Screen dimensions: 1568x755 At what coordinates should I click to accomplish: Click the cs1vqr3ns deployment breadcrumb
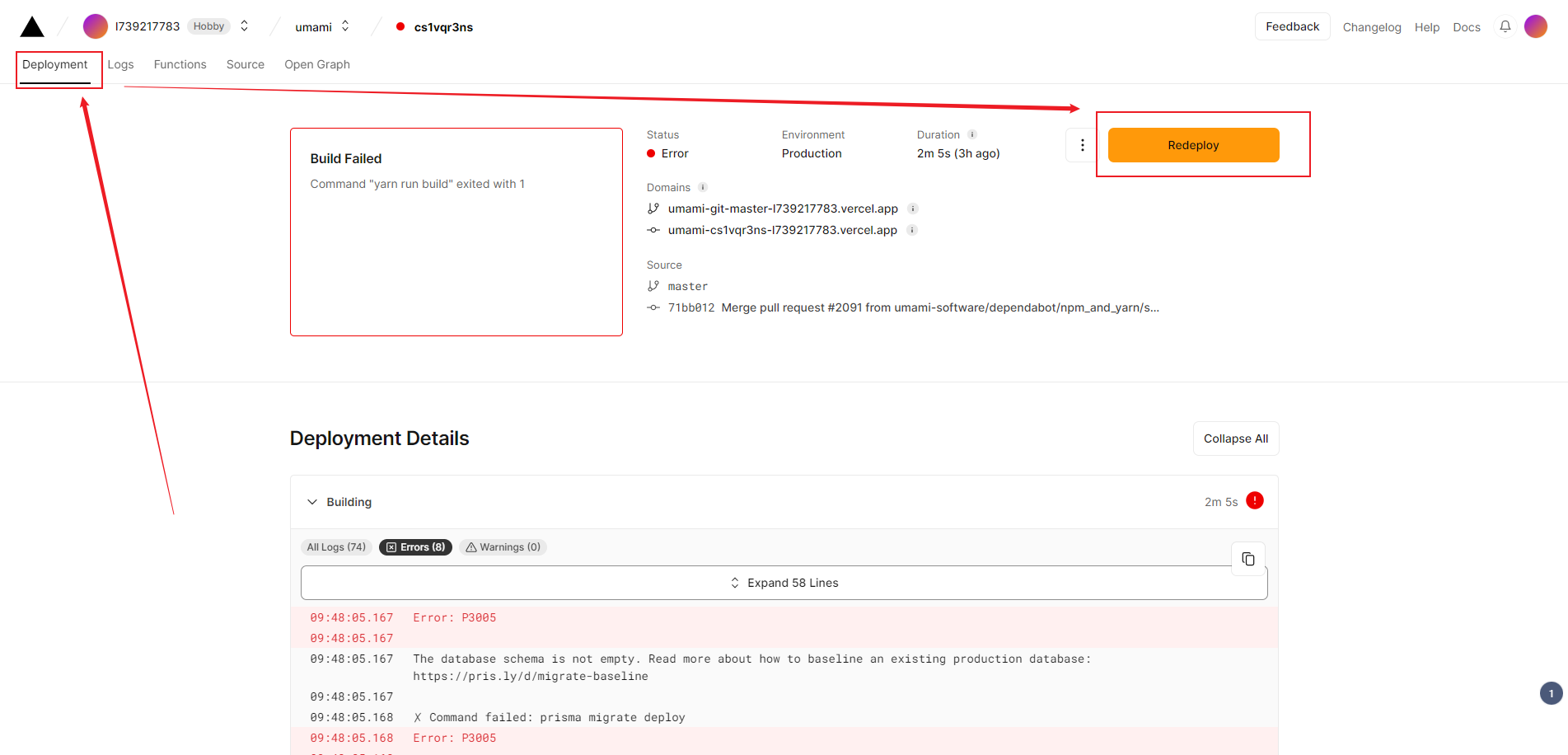coord(443,27)
